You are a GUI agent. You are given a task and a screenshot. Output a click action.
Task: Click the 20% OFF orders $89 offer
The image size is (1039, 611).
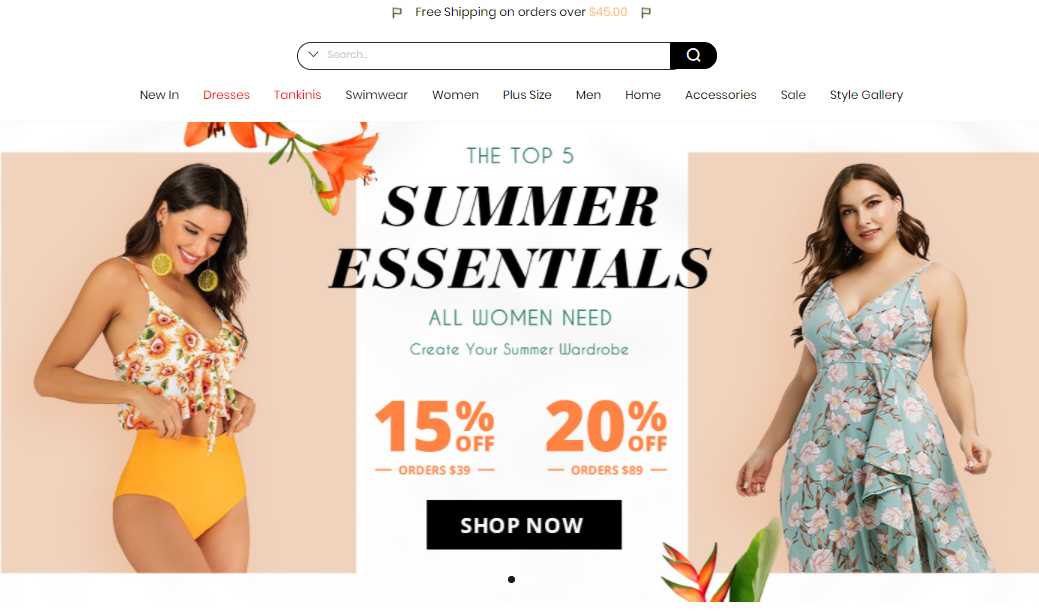pos(607,437)
